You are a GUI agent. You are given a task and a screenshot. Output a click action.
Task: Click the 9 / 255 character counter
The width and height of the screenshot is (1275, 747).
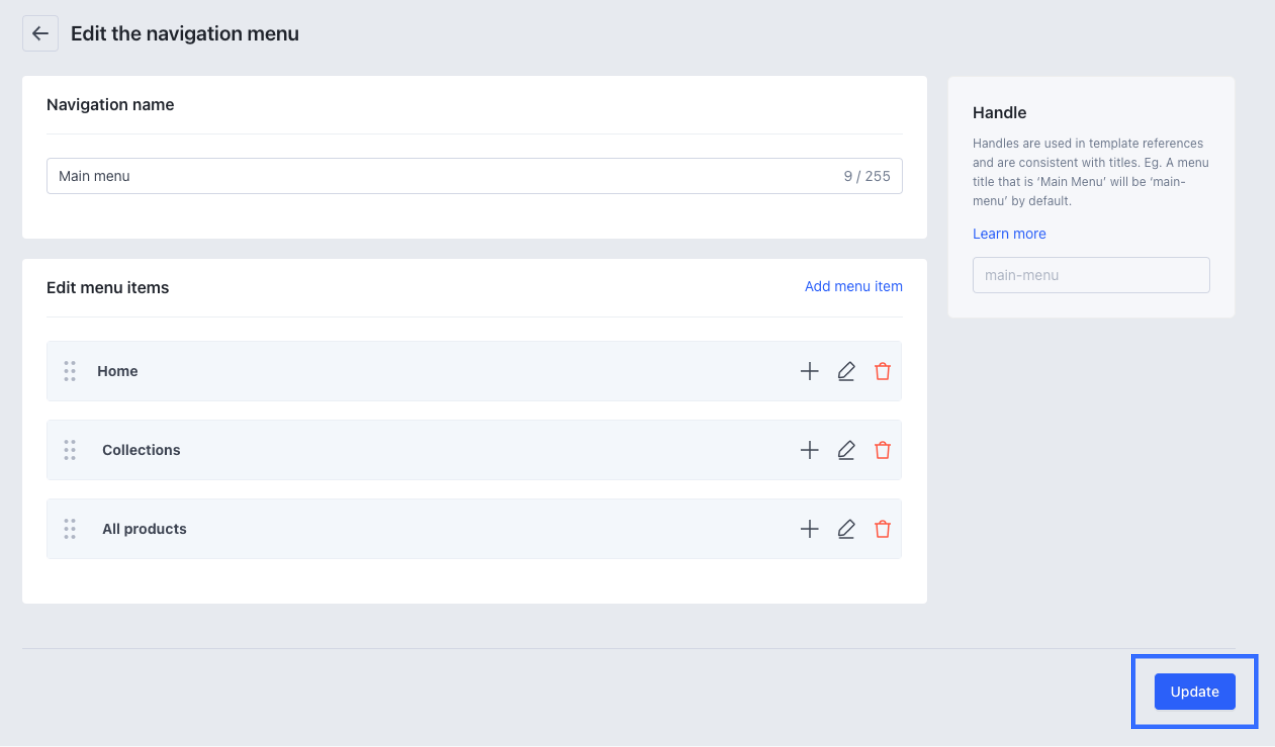point(866,176)
